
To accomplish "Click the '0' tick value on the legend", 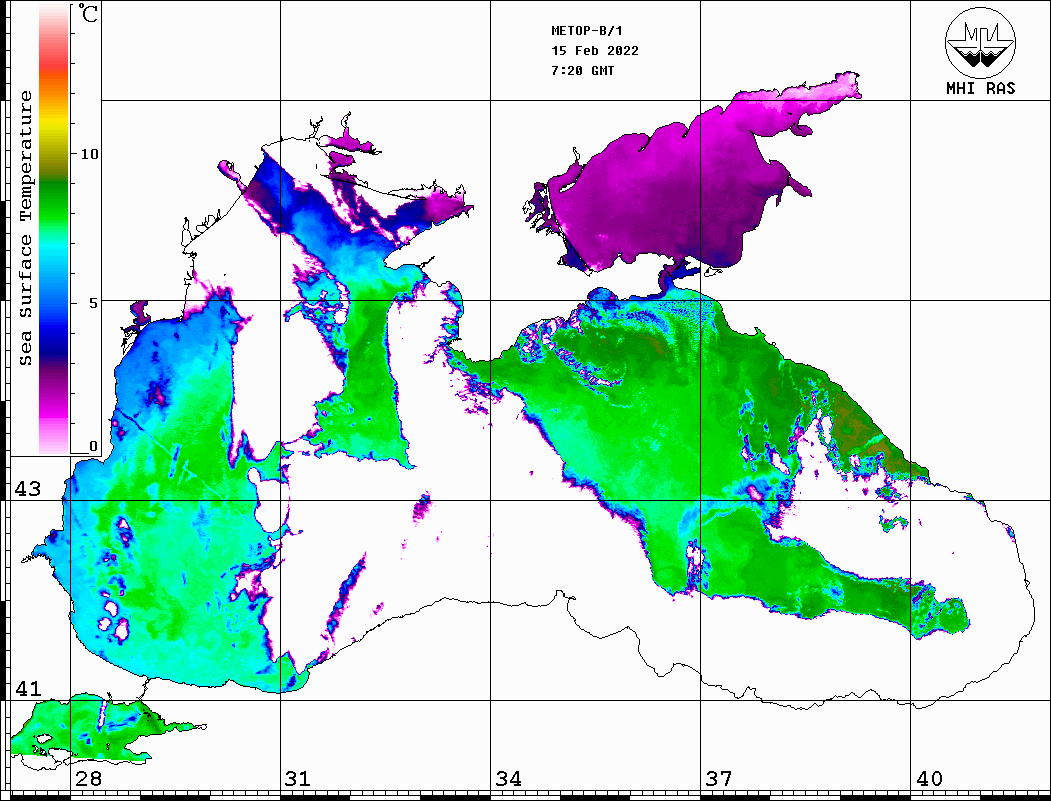I will pyautogui.click(x=93, y=446).
